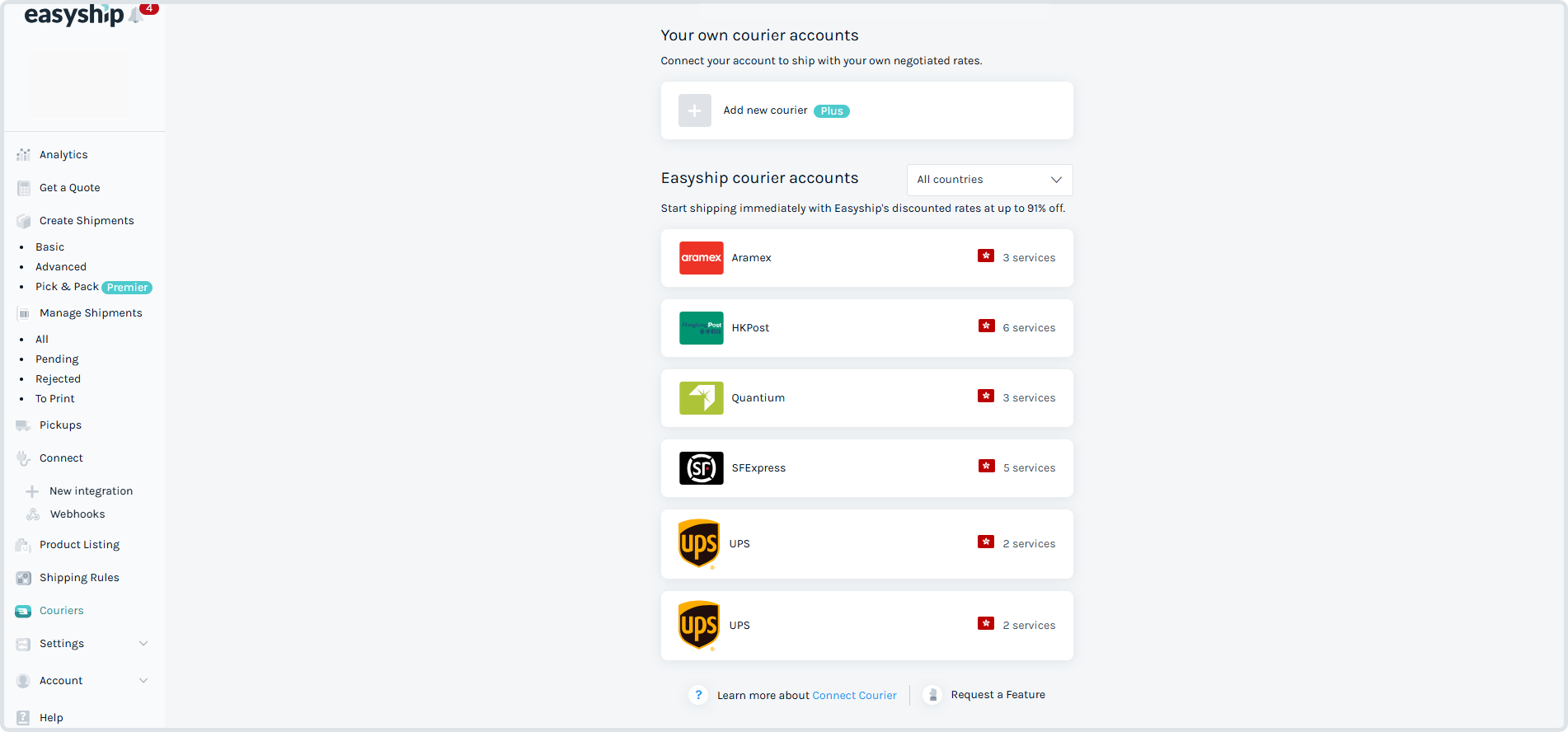Click the question mark help icon
This screenshot has width=1568, height=732.
click(698, 695)
